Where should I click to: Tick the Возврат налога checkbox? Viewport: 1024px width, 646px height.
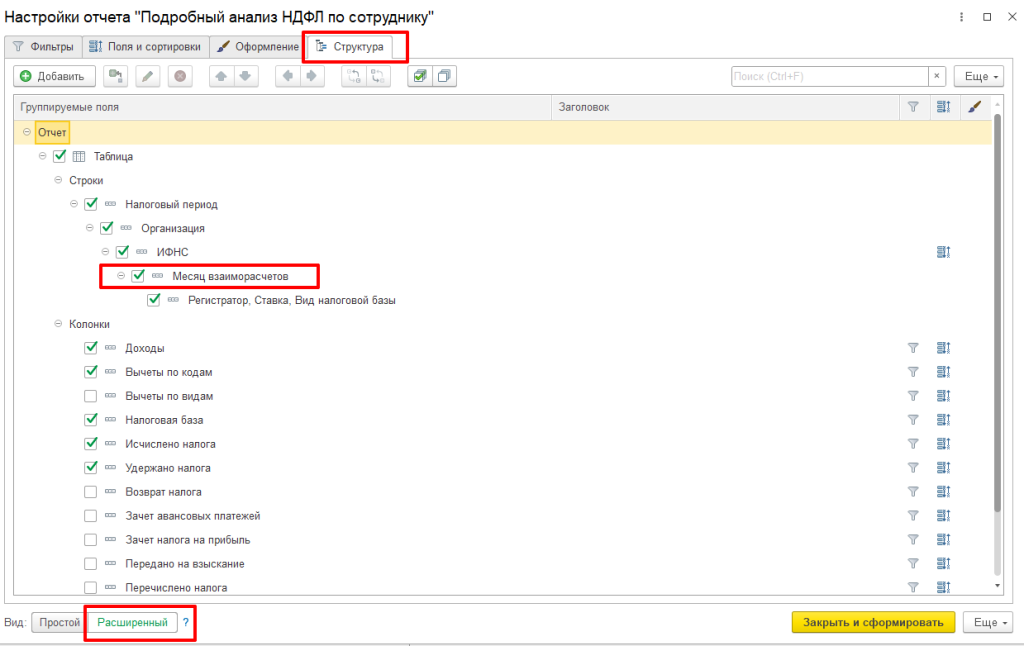click(x=91, y=492)
